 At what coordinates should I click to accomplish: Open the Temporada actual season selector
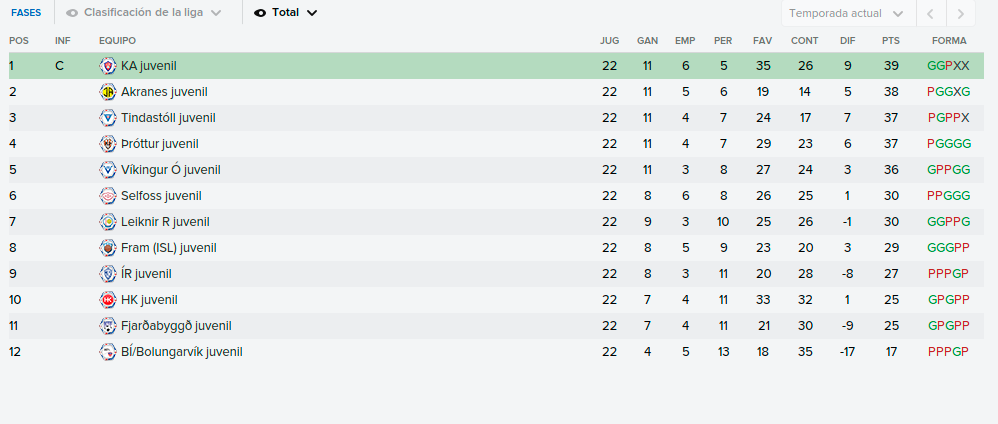(x=846, y=13)
